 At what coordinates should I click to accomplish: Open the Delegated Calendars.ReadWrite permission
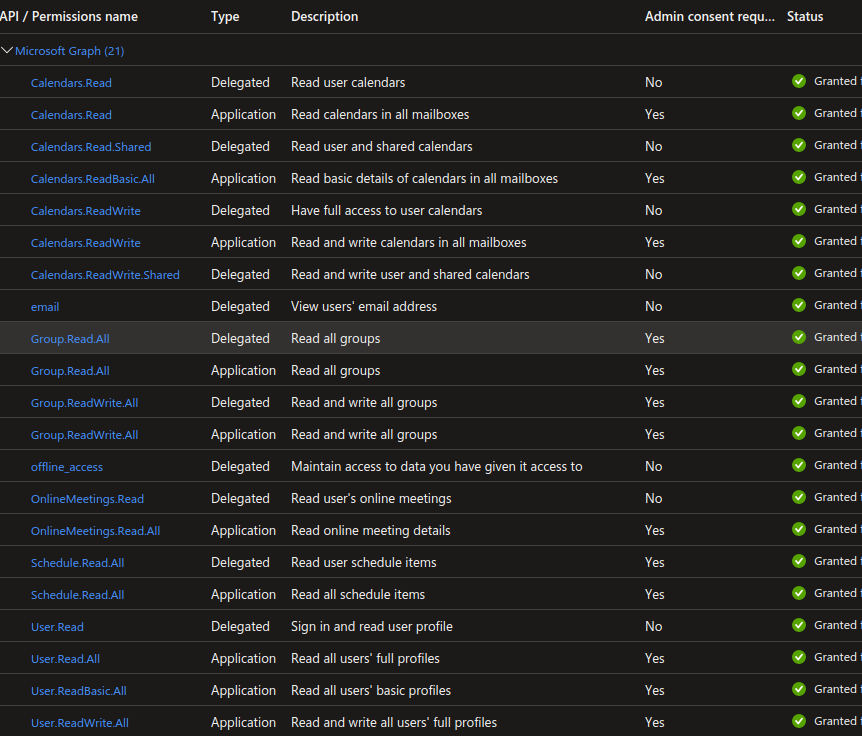[x=85, y=211]
